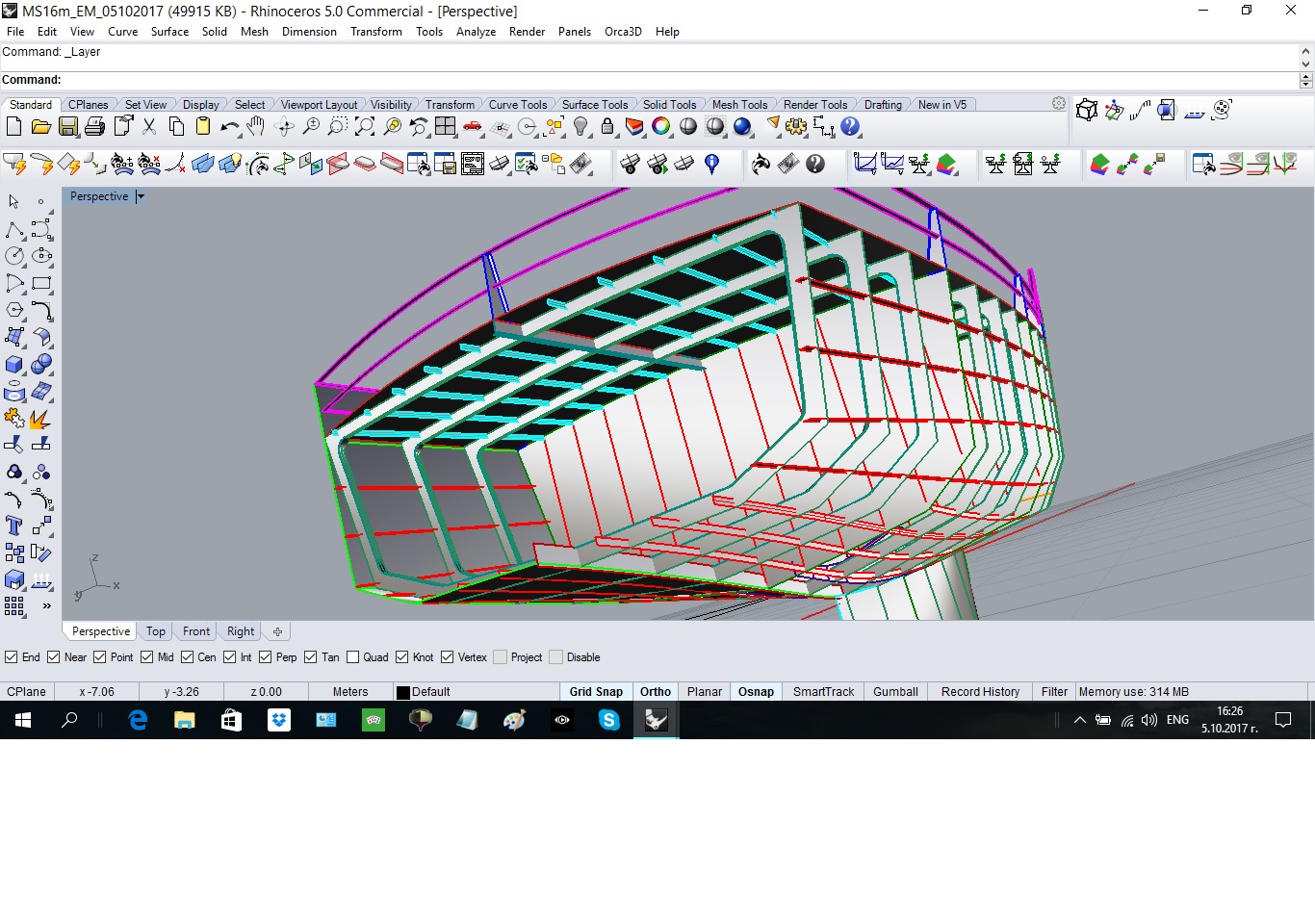Viewport: 1315px width, 924px height.
Task: Click the Undo arrow icon
Action: pyautogui.click(x=229, y=127)
